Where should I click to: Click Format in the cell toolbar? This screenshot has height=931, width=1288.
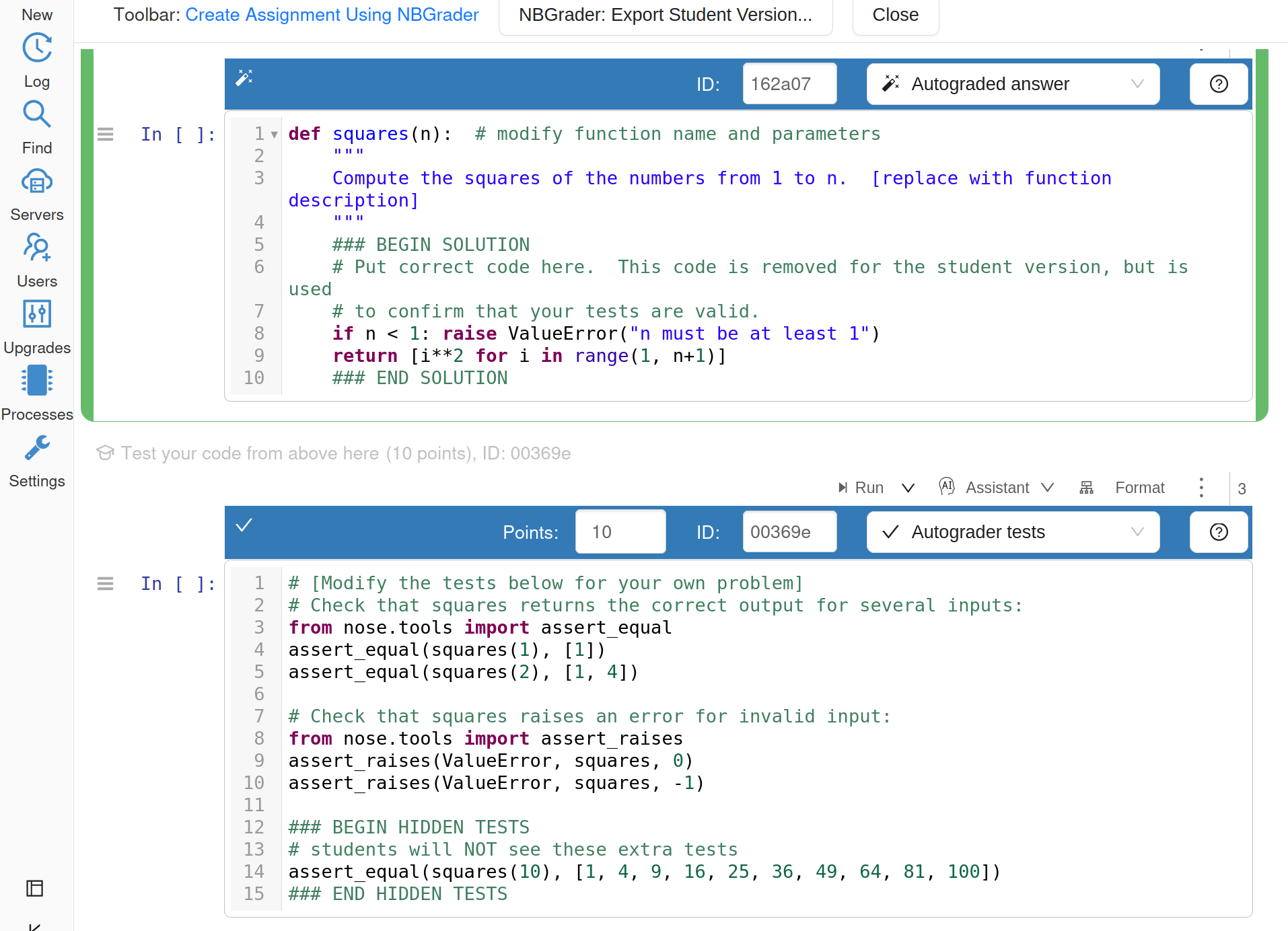coord(1139,488)
